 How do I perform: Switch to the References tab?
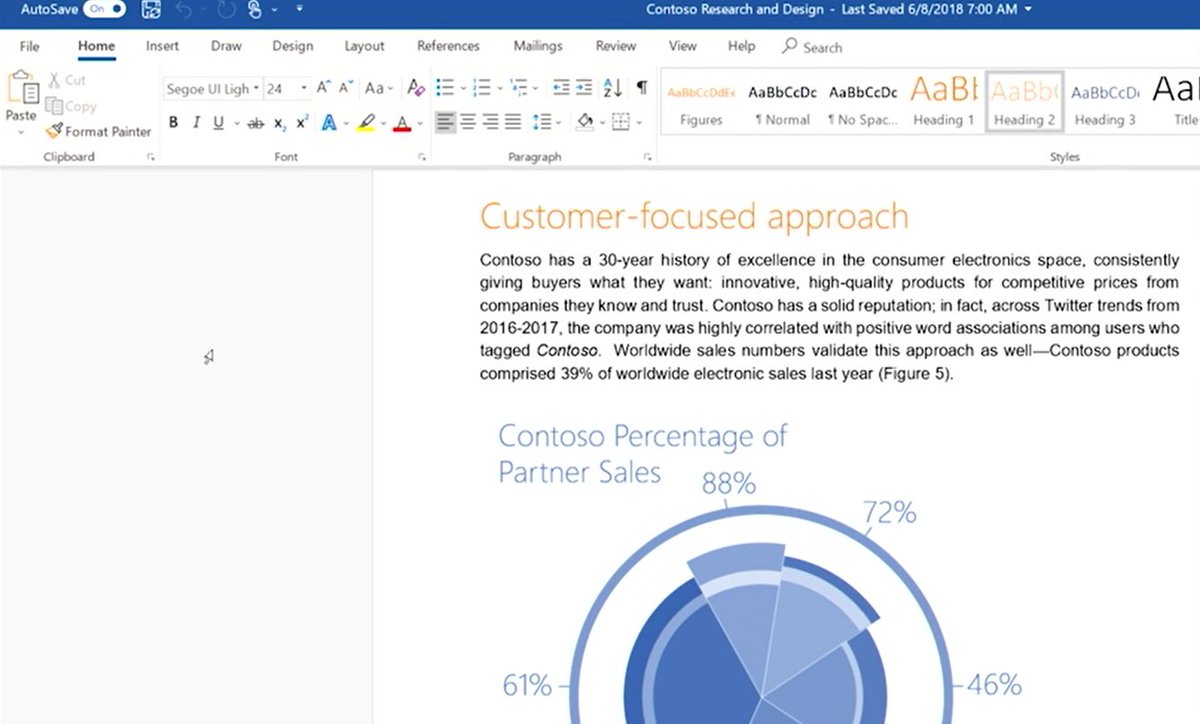point(448,46)
